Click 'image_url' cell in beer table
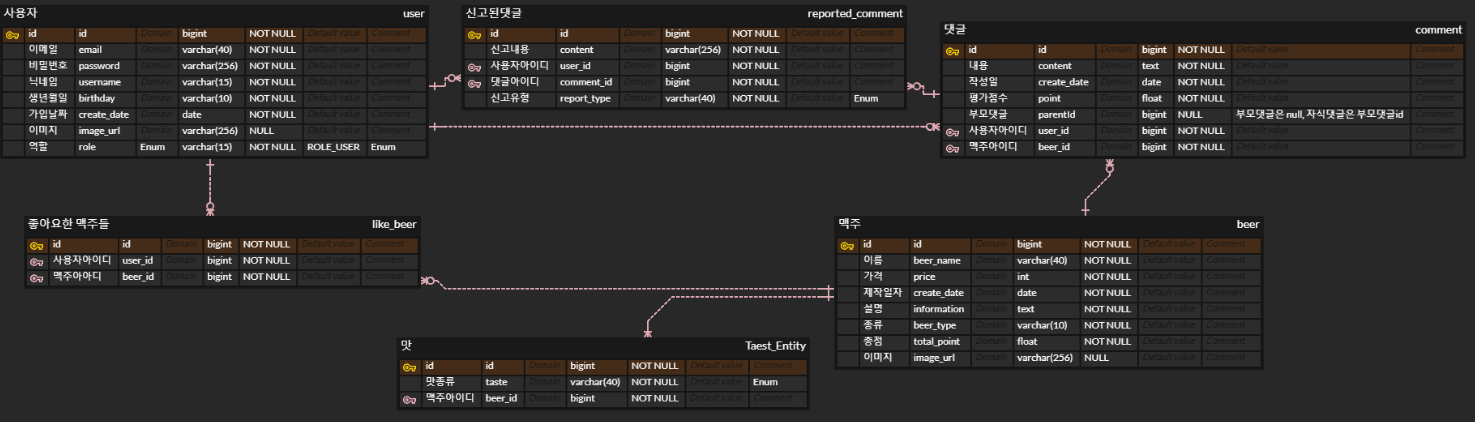Screen dimensions: 1475x422 [941, 357]
